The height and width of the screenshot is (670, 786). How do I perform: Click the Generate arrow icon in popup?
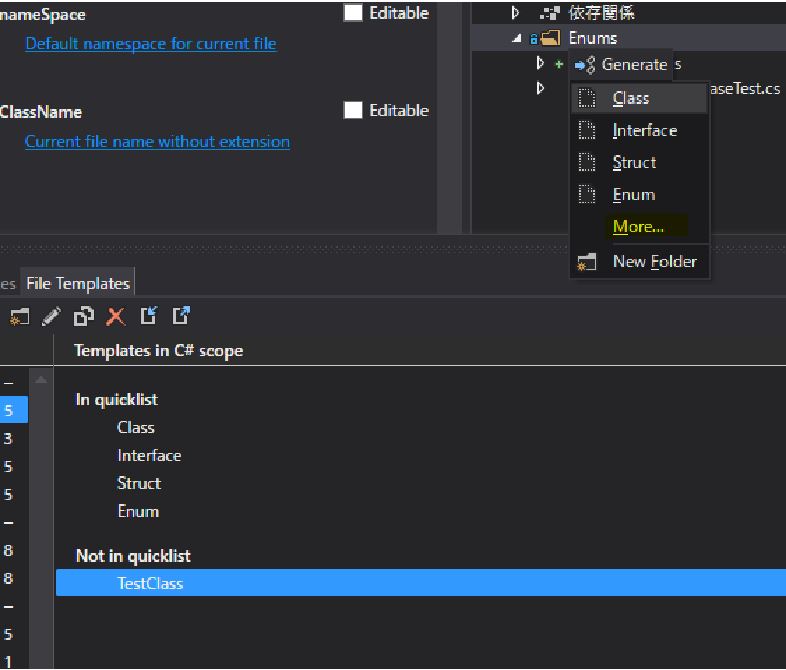point(585,65)
